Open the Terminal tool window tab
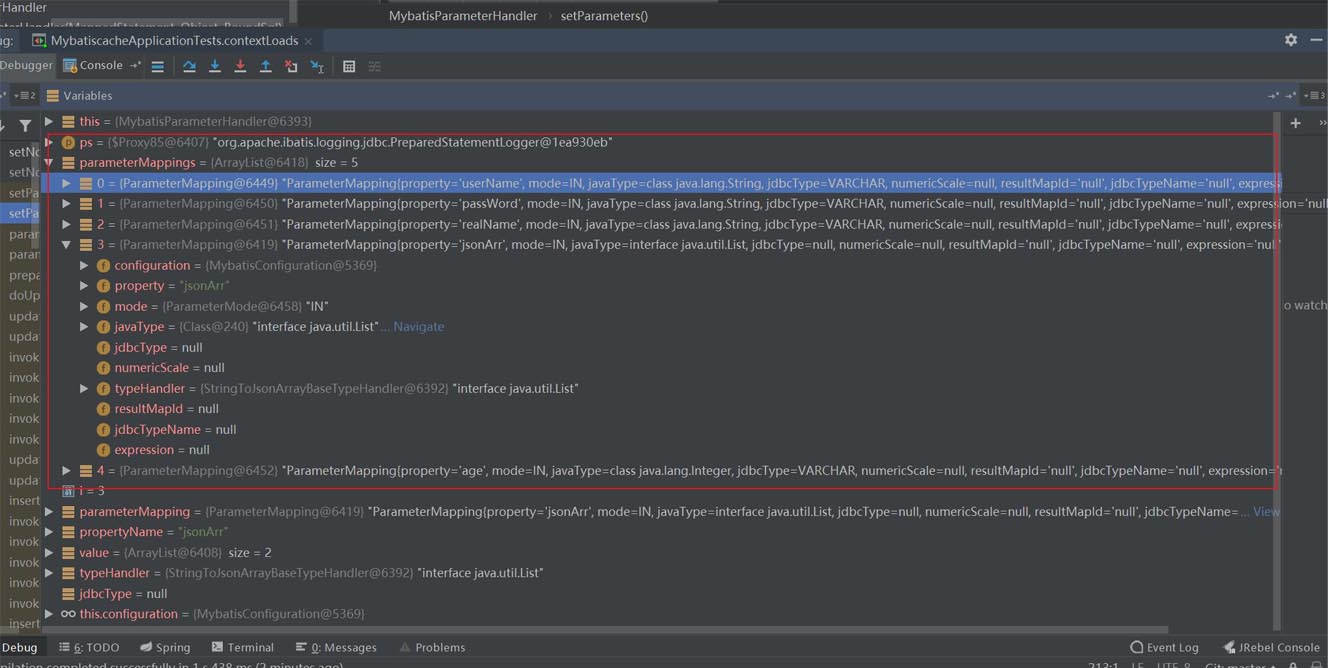 tap(242, 647)
